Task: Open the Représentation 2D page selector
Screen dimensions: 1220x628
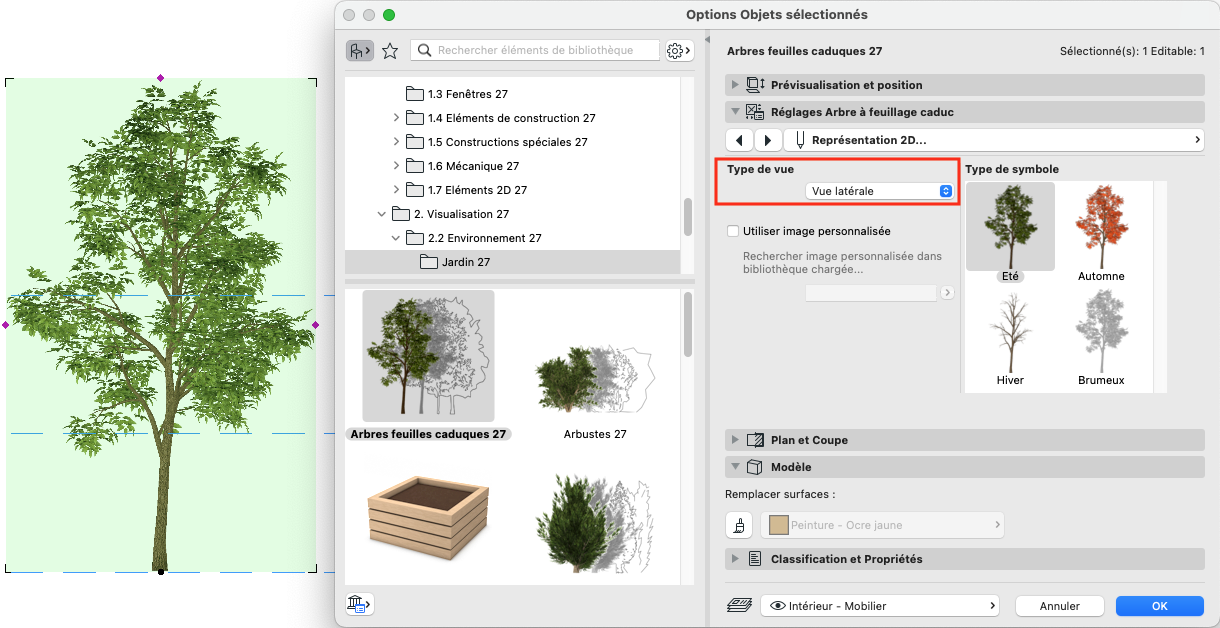Action: tap(994, 140)
